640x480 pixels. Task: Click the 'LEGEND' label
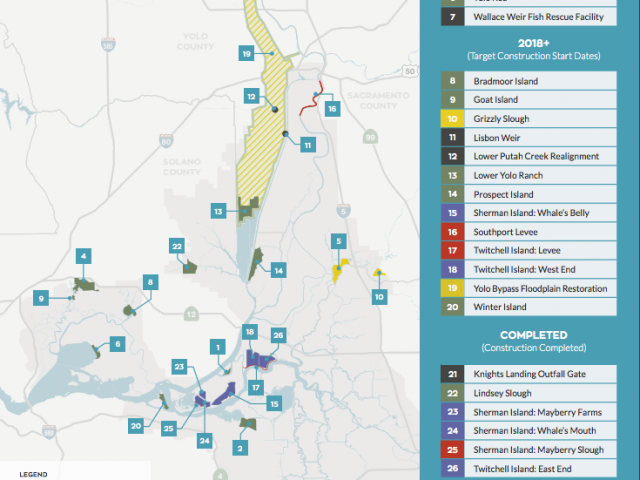click(x=33, y=474)
